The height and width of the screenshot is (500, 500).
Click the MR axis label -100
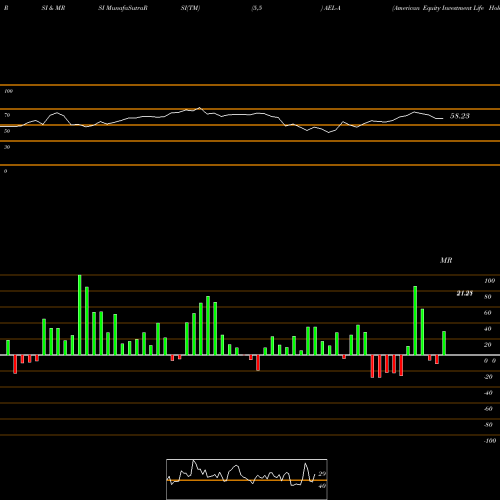(x=490, y=441)
